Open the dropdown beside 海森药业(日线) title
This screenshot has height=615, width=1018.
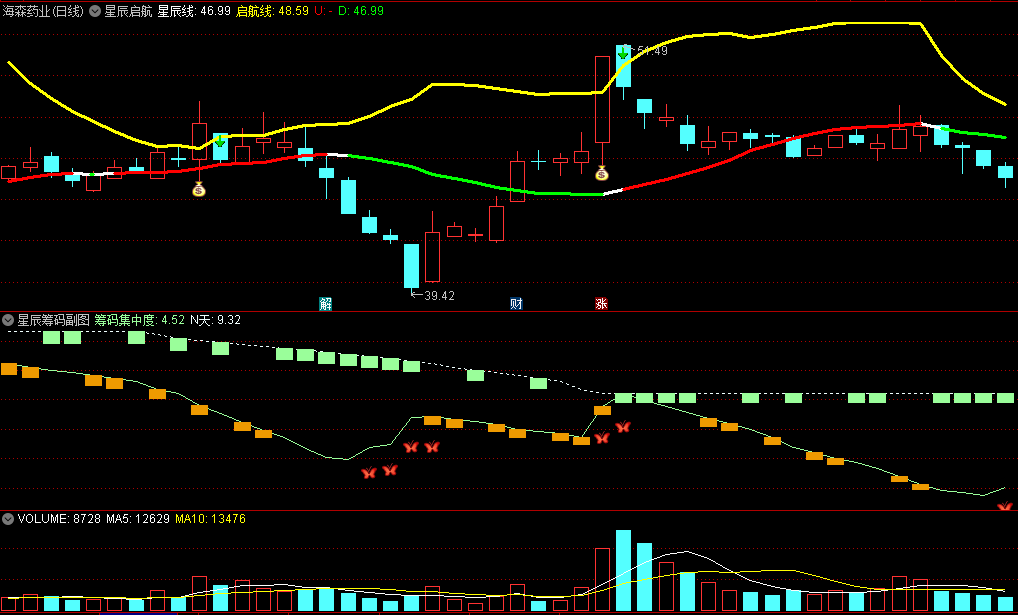(95, 11)
